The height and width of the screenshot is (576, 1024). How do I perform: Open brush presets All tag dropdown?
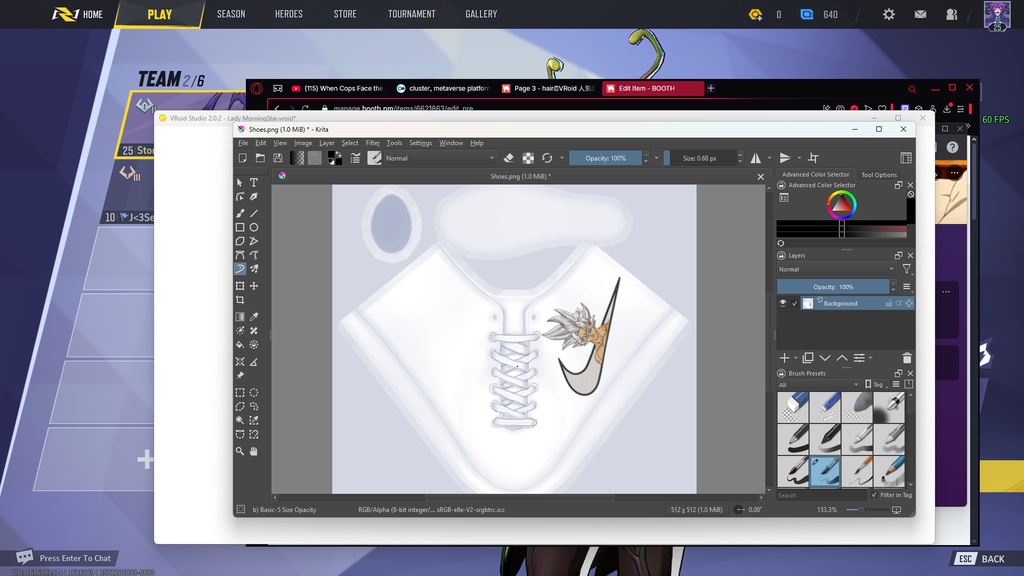819,385
